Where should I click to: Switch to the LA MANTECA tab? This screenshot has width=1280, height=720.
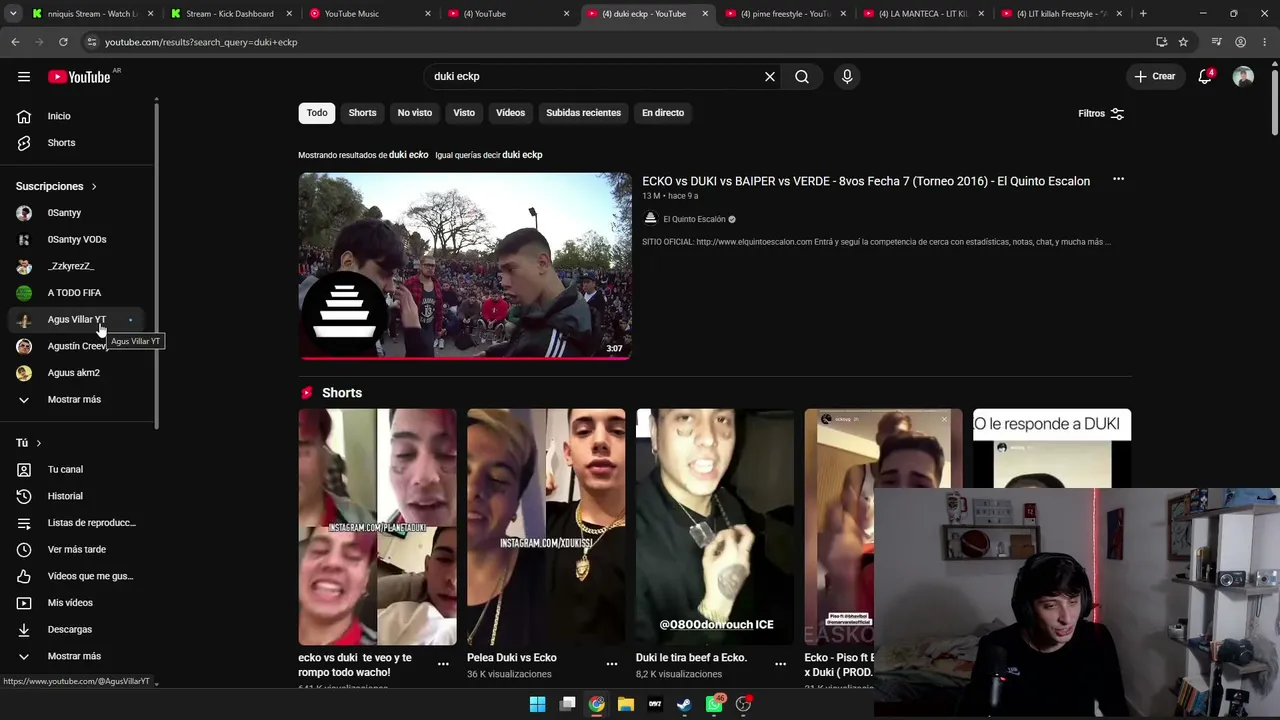pyautogui.click(x=923, y=14)
